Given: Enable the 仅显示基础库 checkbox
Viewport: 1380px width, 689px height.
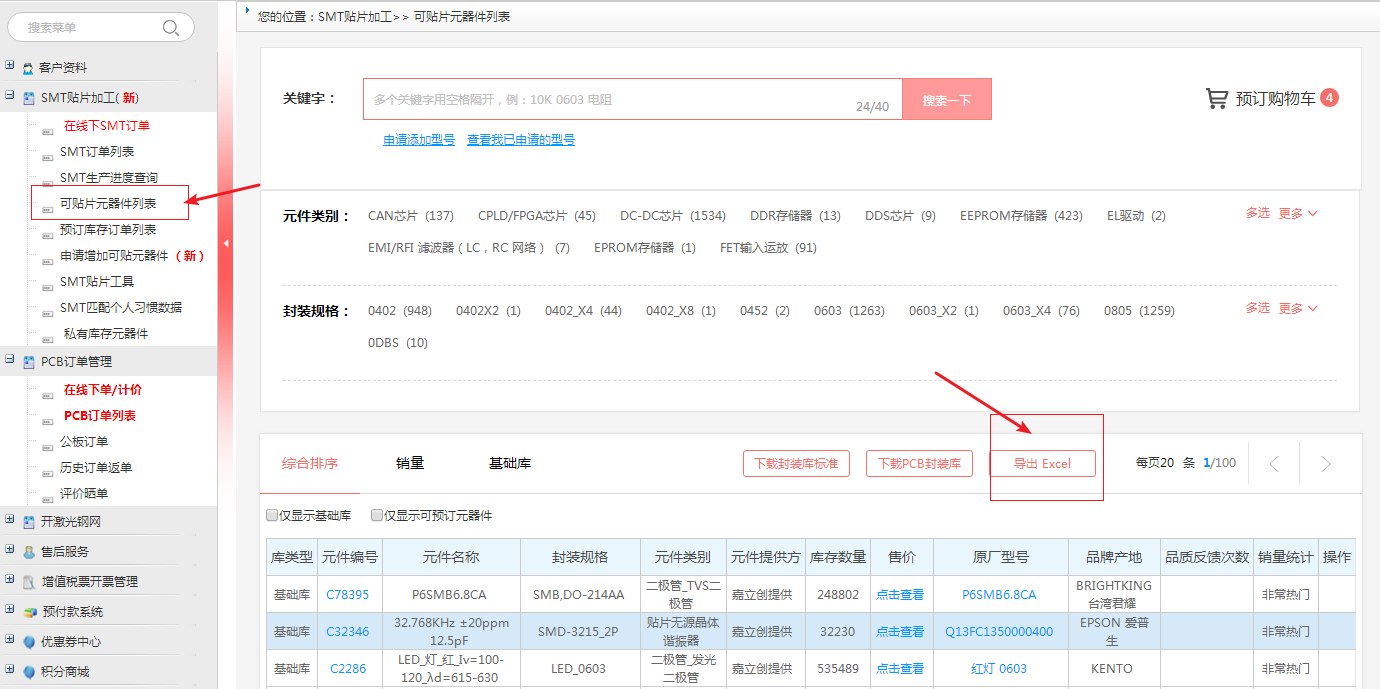Looking at the screenshot, I should [x=272, y=516].
